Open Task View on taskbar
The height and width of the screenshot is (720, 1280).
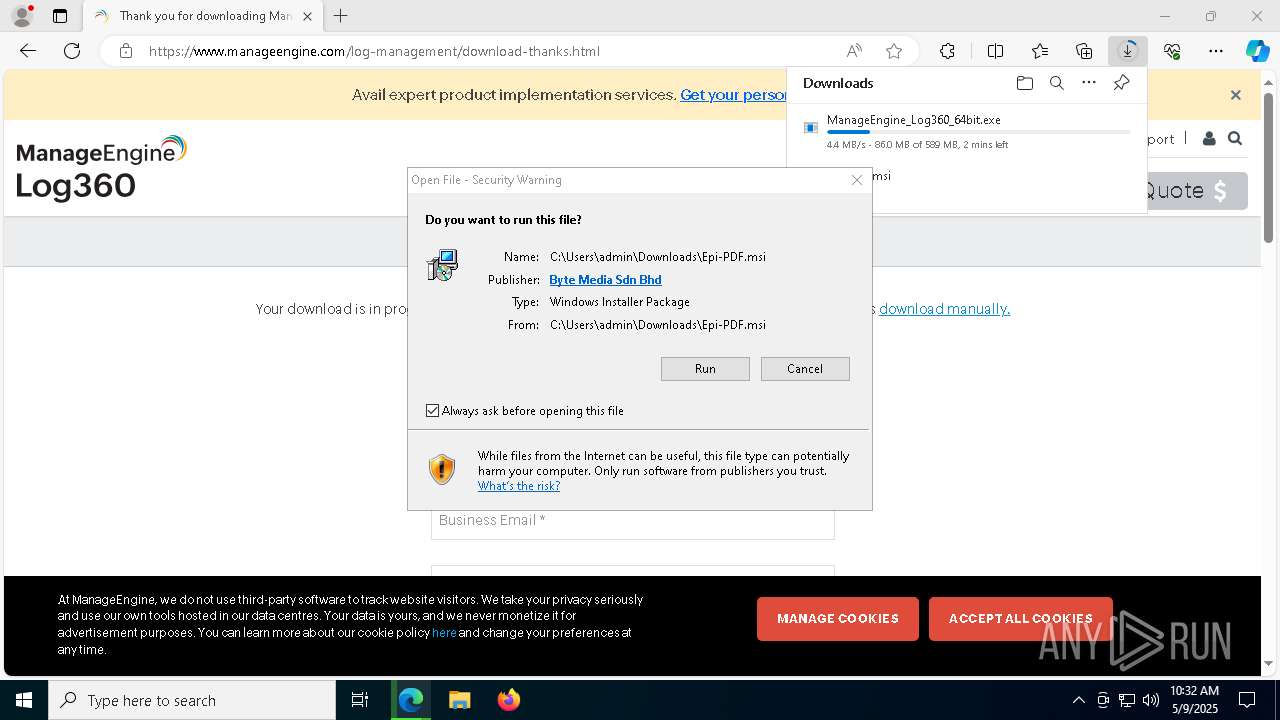click(x=360, y=700)
